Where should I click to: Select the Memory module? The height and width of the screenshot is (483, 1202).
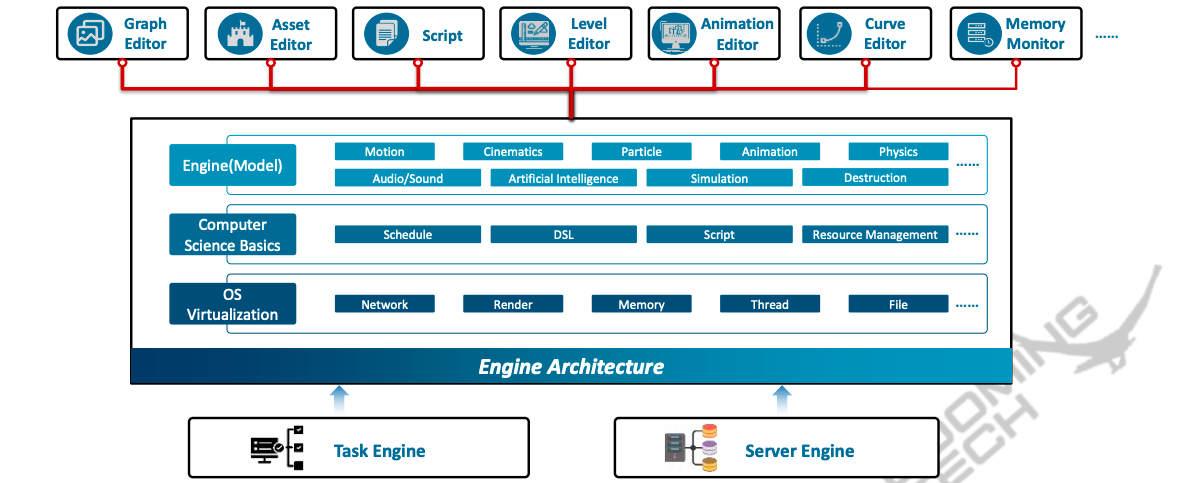tap(642, 304)
